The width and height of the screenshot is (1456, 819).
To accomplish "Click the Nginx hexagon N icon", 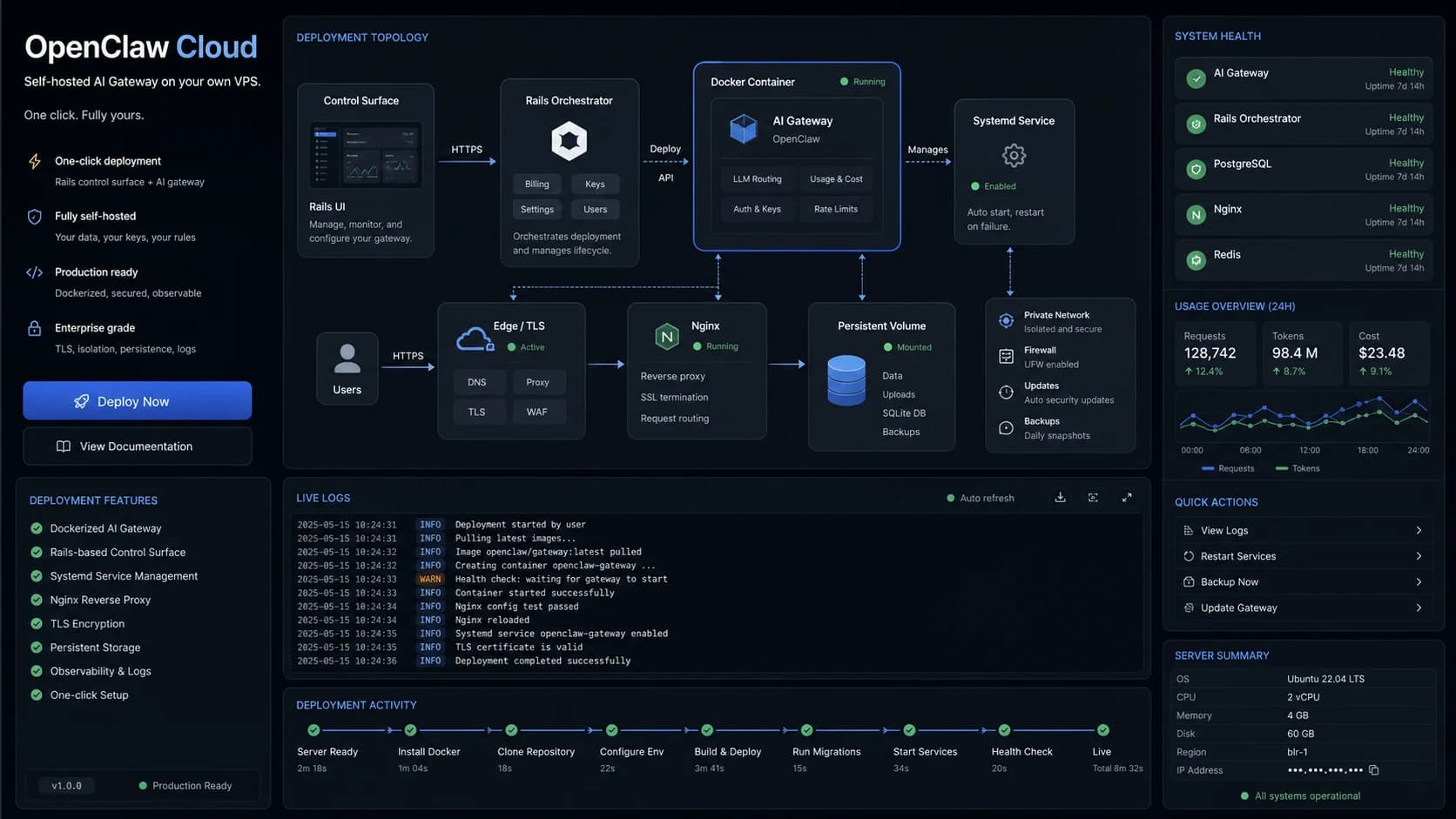I will point(666,336).
